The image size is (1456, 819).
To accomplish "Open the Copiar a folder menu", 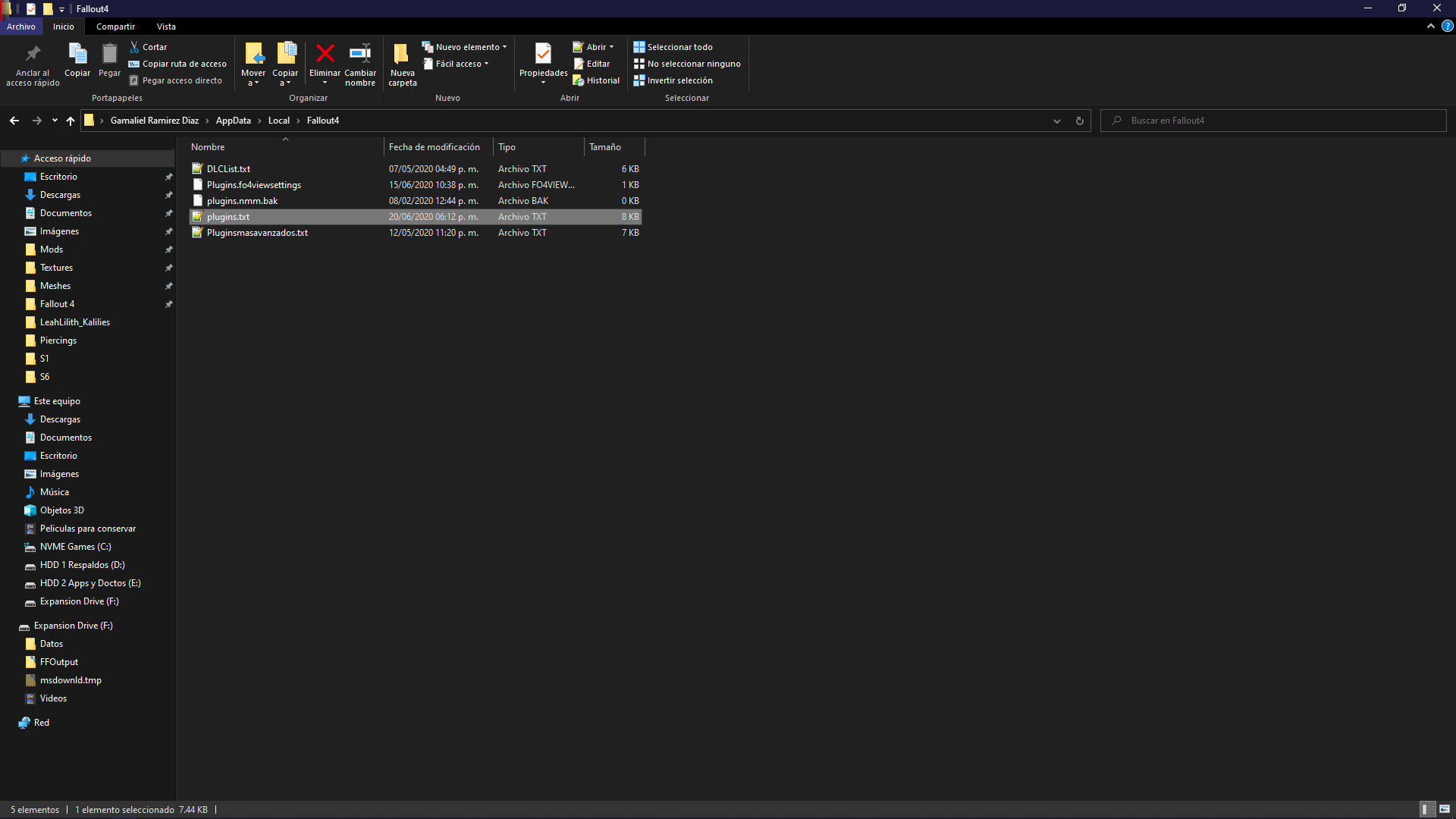I will (285, 64).
